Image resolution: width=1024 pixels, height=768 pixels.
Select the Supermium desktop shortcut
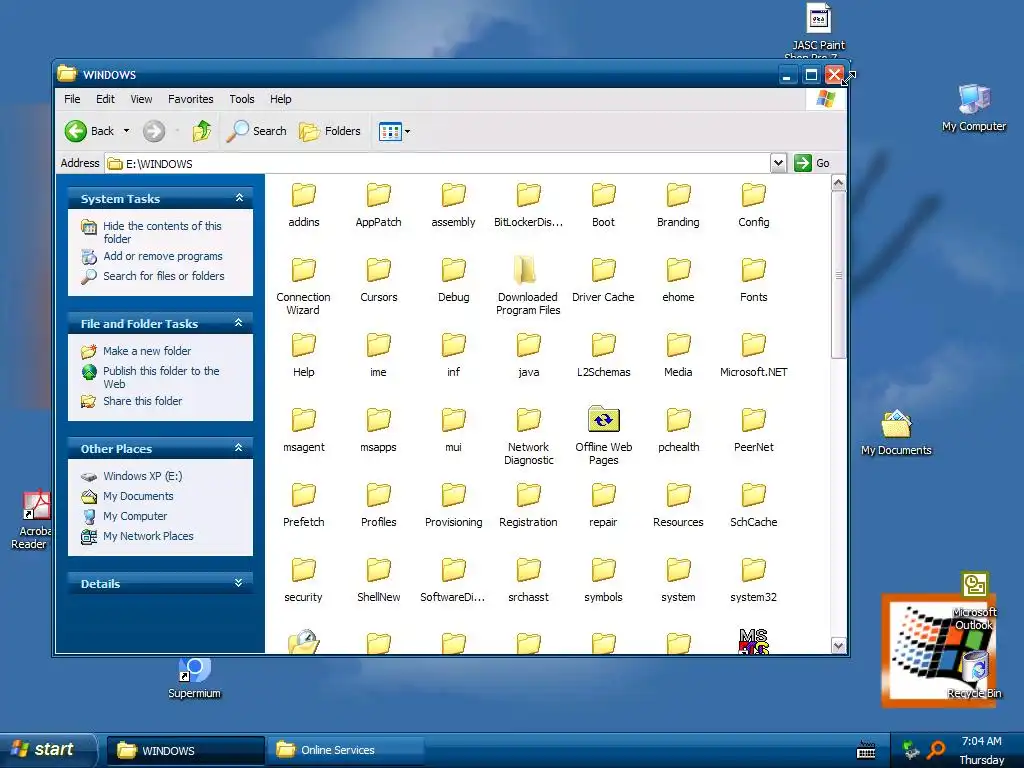tap(195, 679)
